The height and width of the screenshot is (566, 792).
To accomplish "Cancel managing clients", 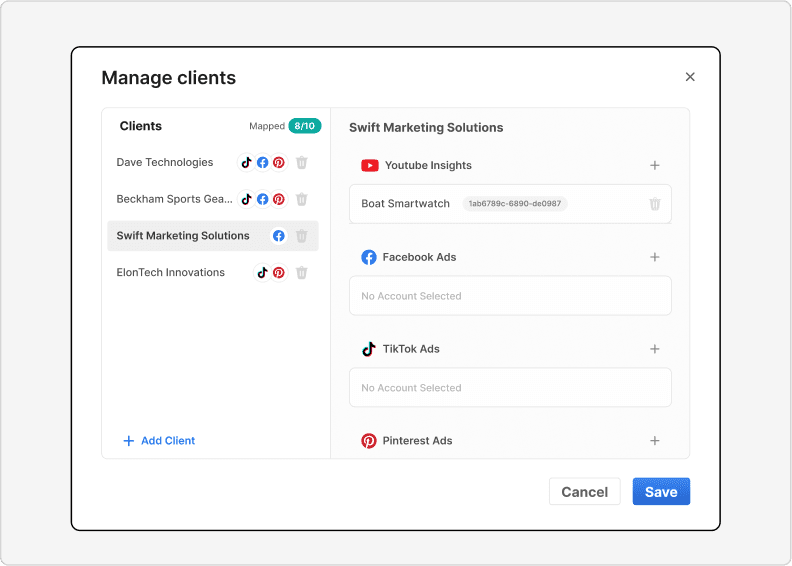I will [x=584, y=492].
